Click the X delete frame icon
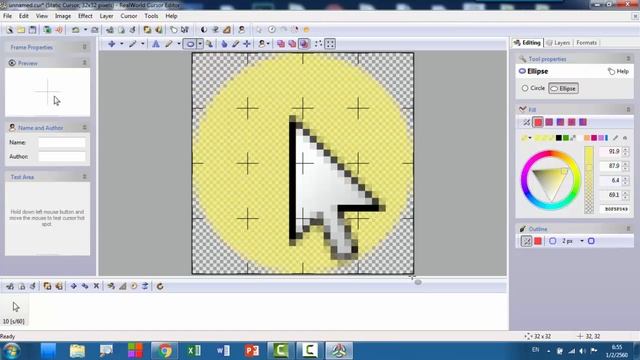Screen dimensions: 640x360 point(96,286)
